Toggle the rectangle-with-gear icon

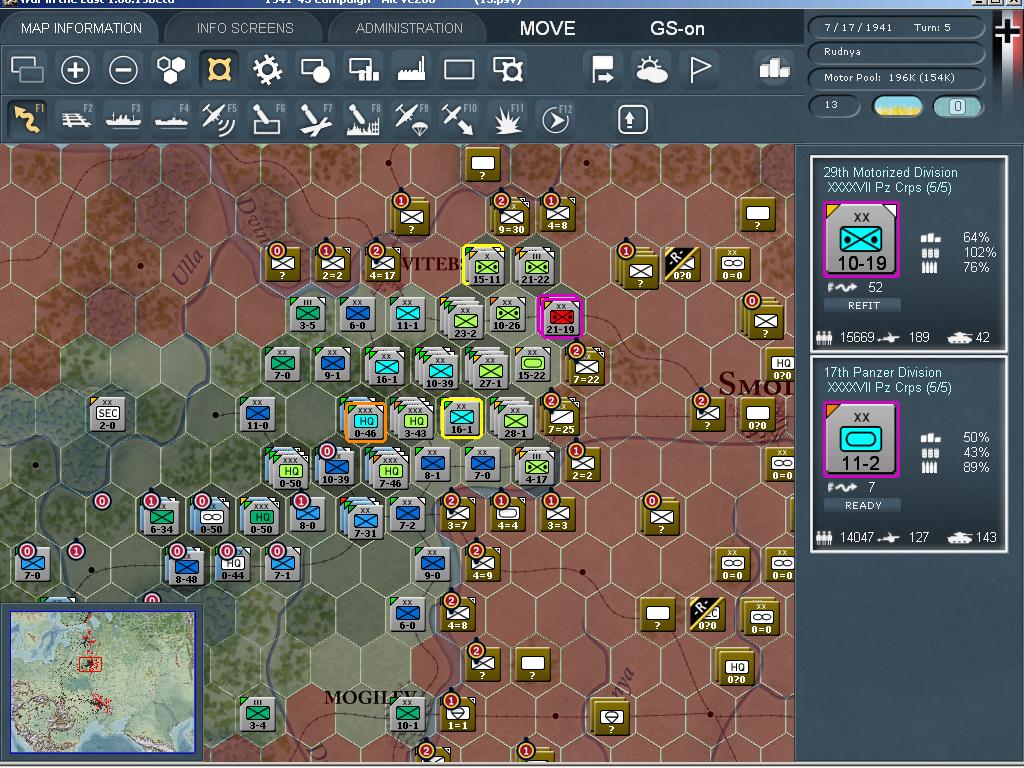pos(507,70)
